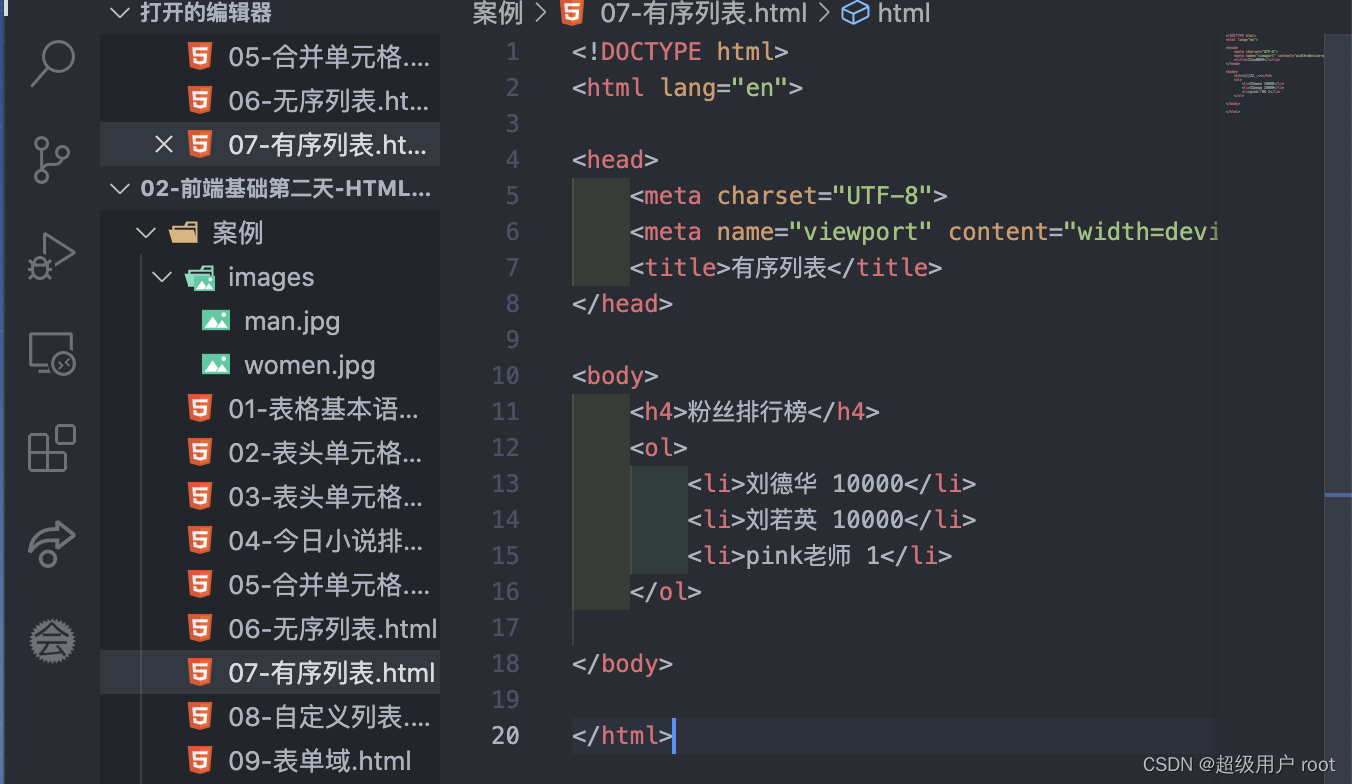Click the lang="en" attribute on line 2
Image resolution: width=1352 pixels, height=784 pixels.
click(x=724, y=87)
